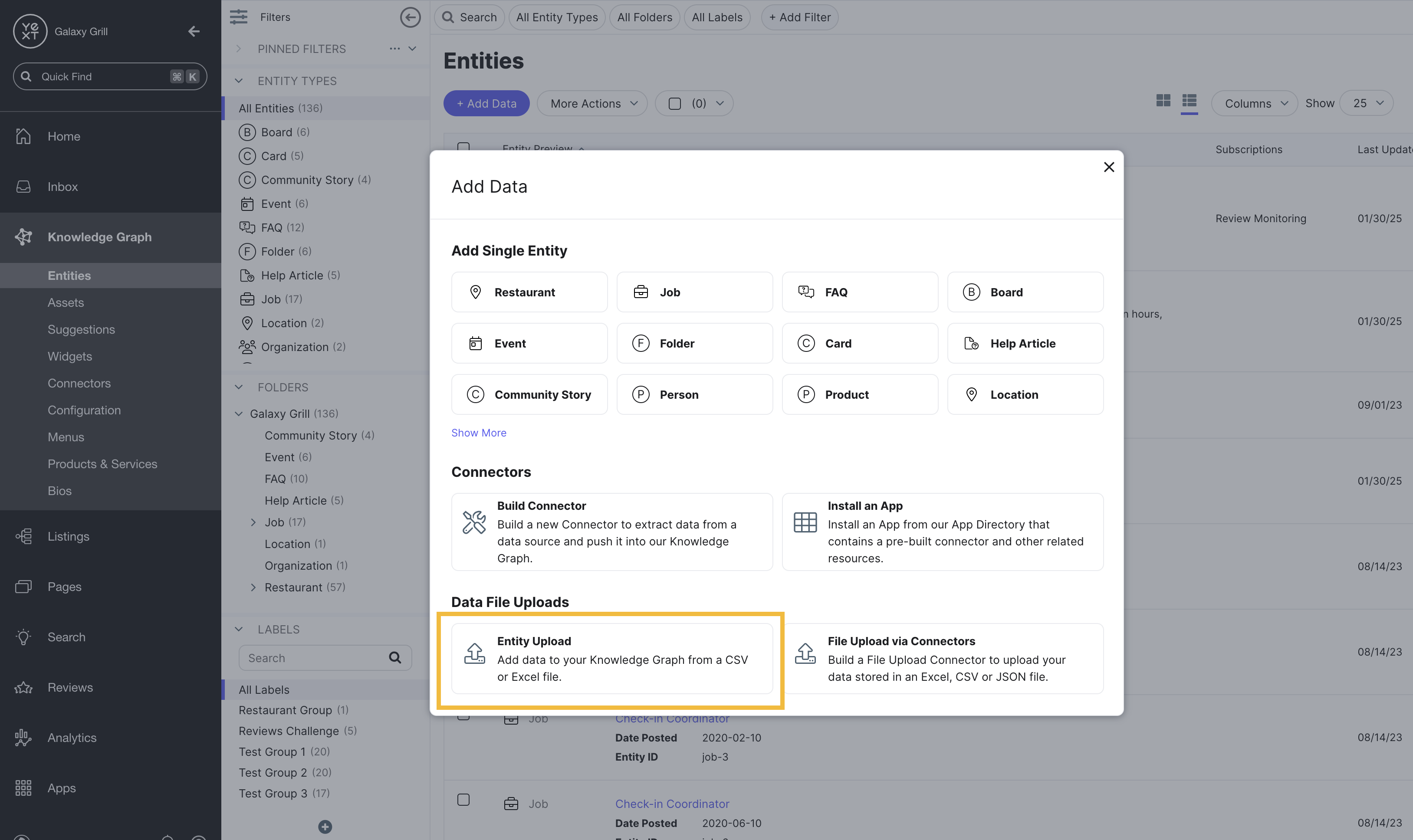
Task: Select the Knowledge Graph sidebar icon
Action: [23, 236]
